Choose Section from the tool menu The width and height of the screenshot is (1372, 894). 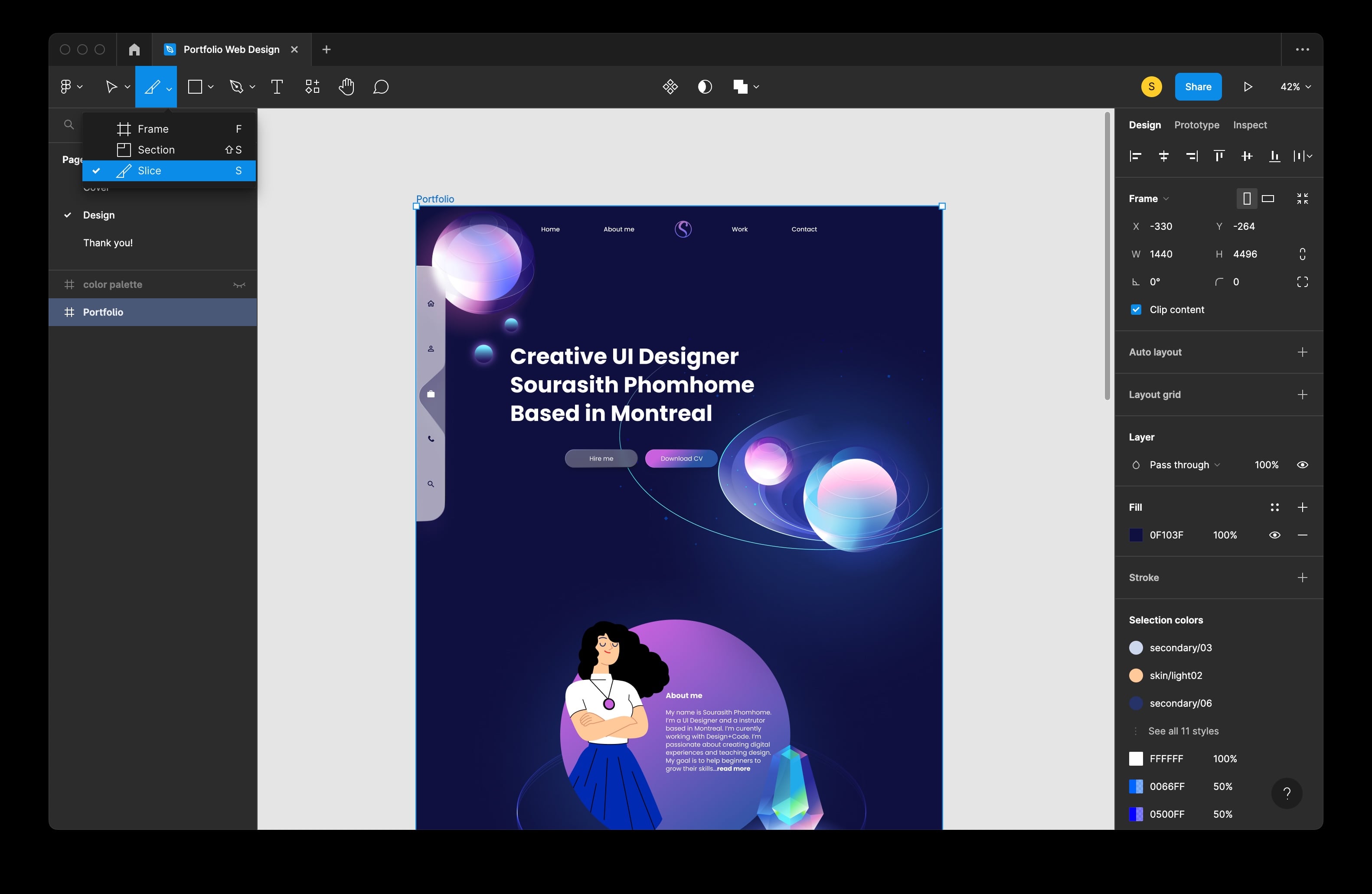click(169, 150)
